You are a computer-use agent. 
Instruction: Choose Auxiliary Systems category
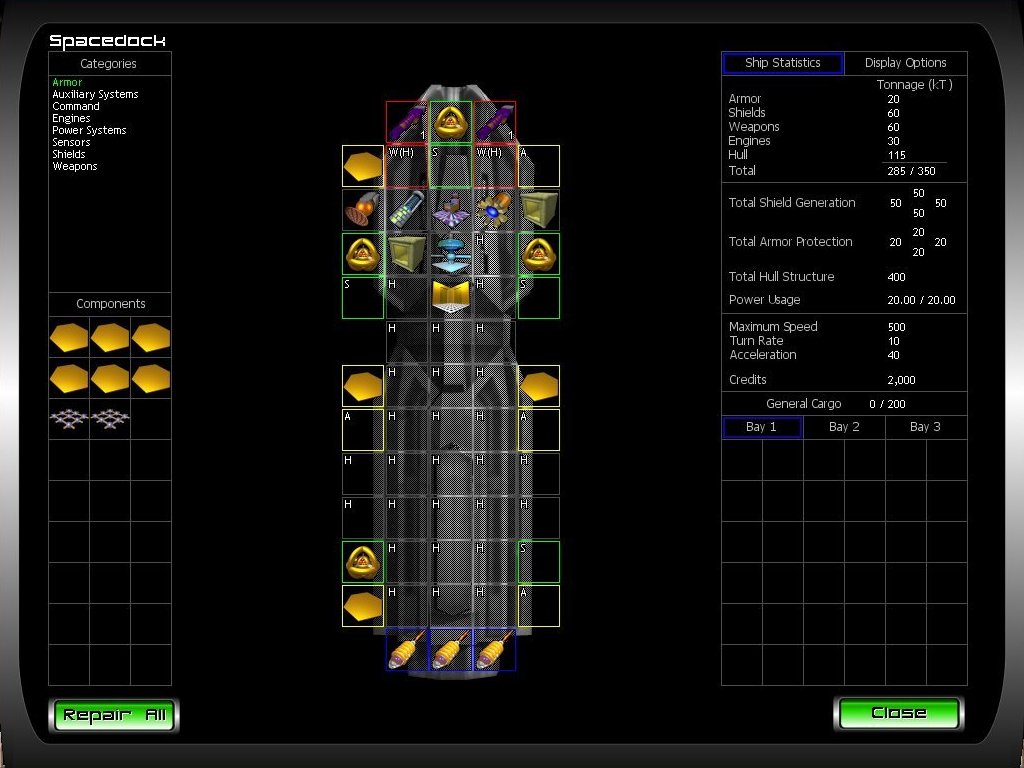[95, 94]
